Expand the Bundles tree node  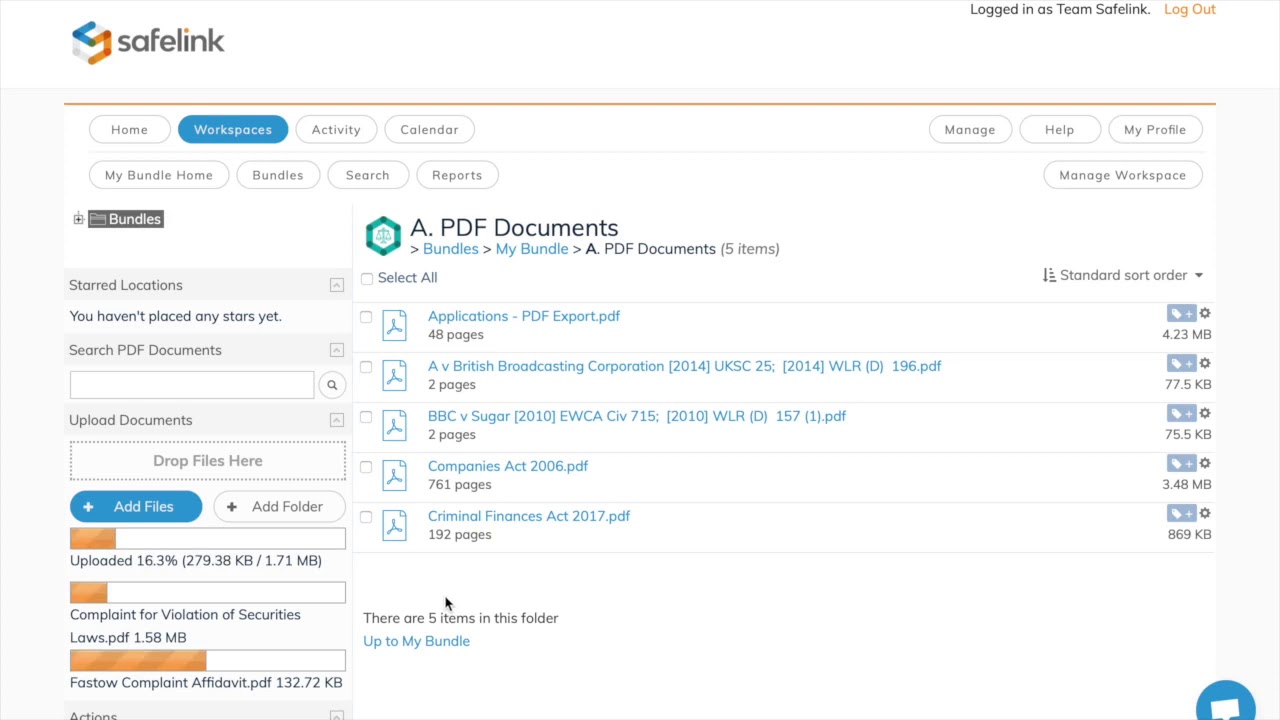pyautogui.click(x=78, y=219)
